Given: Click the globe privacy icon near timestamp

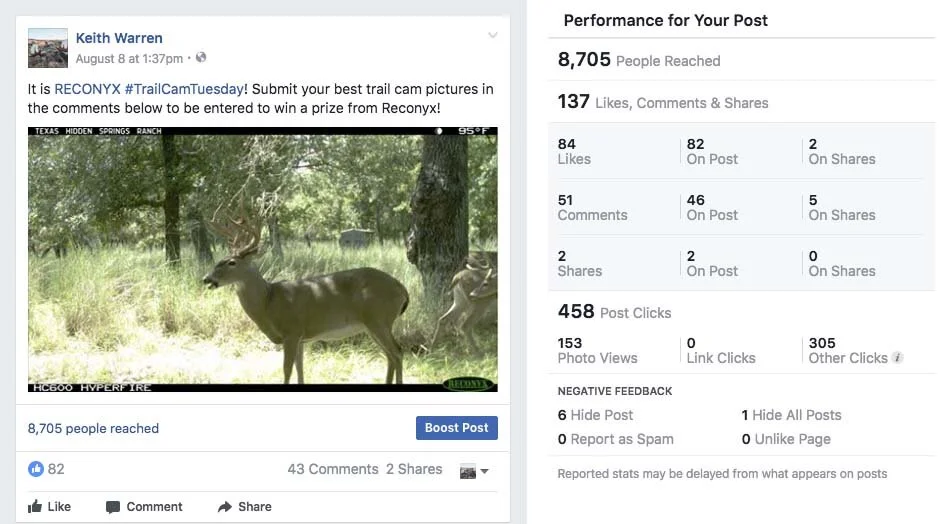Looking at the screenshot, I should (x=201, y=58).
